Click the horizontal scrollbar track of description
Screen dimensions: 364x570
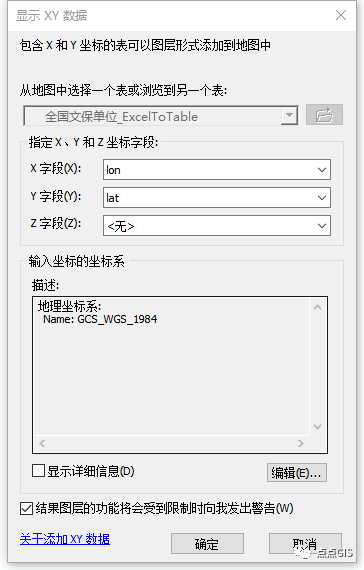(171, 443)
